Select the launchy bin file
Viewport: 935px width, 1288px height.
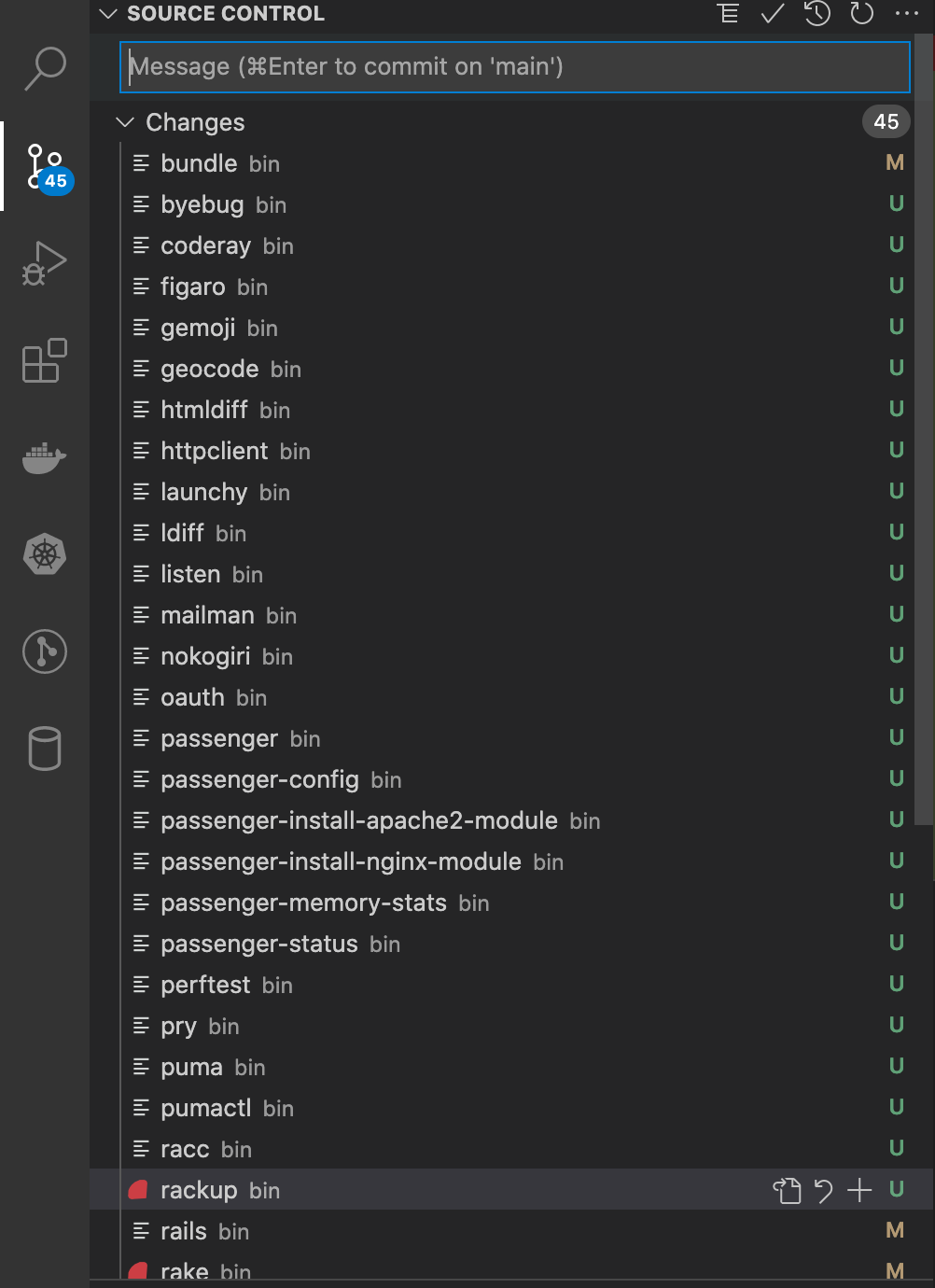pyautogui.click(x=511, y=492)
